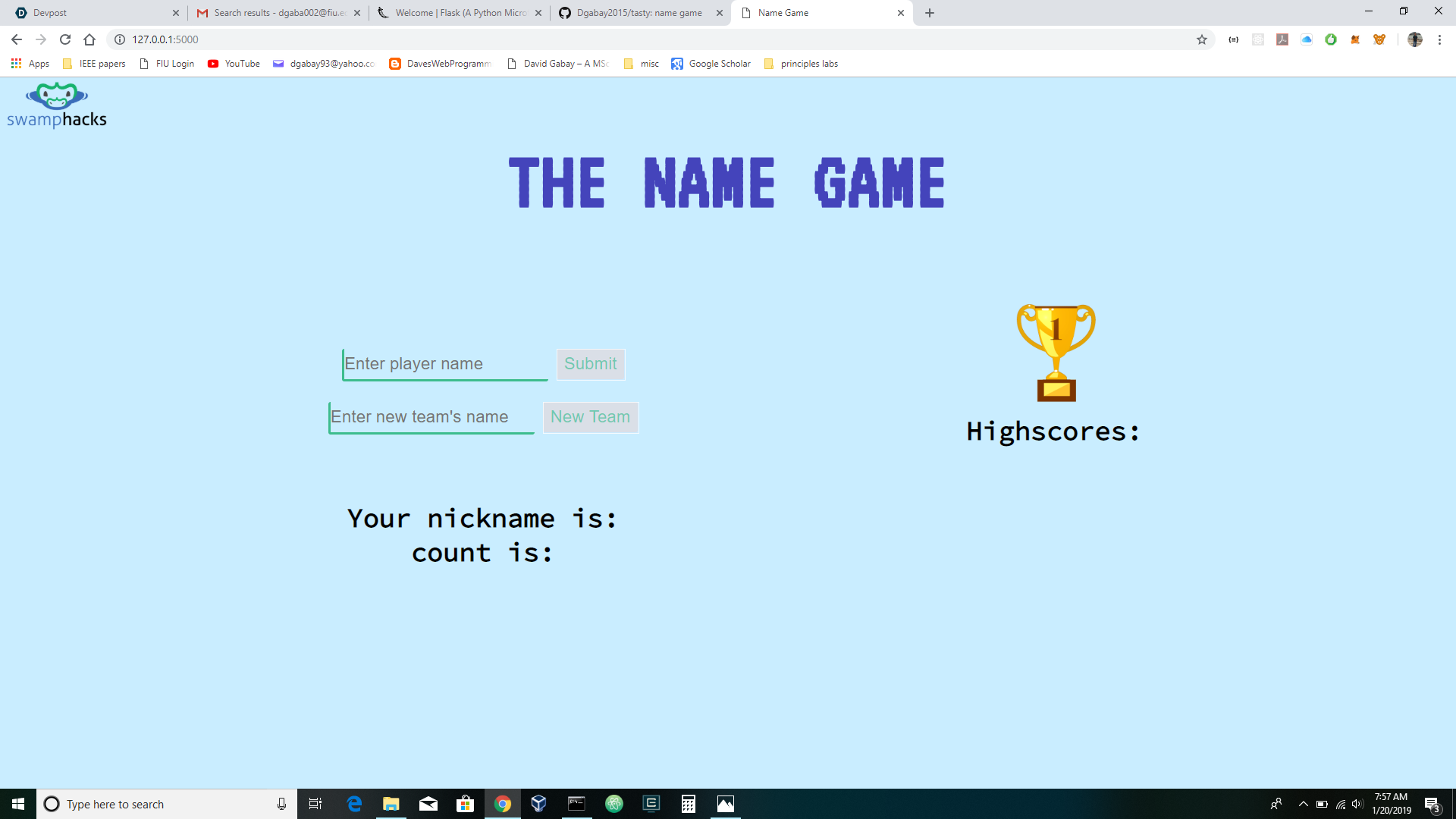Reload the current page

65,39
